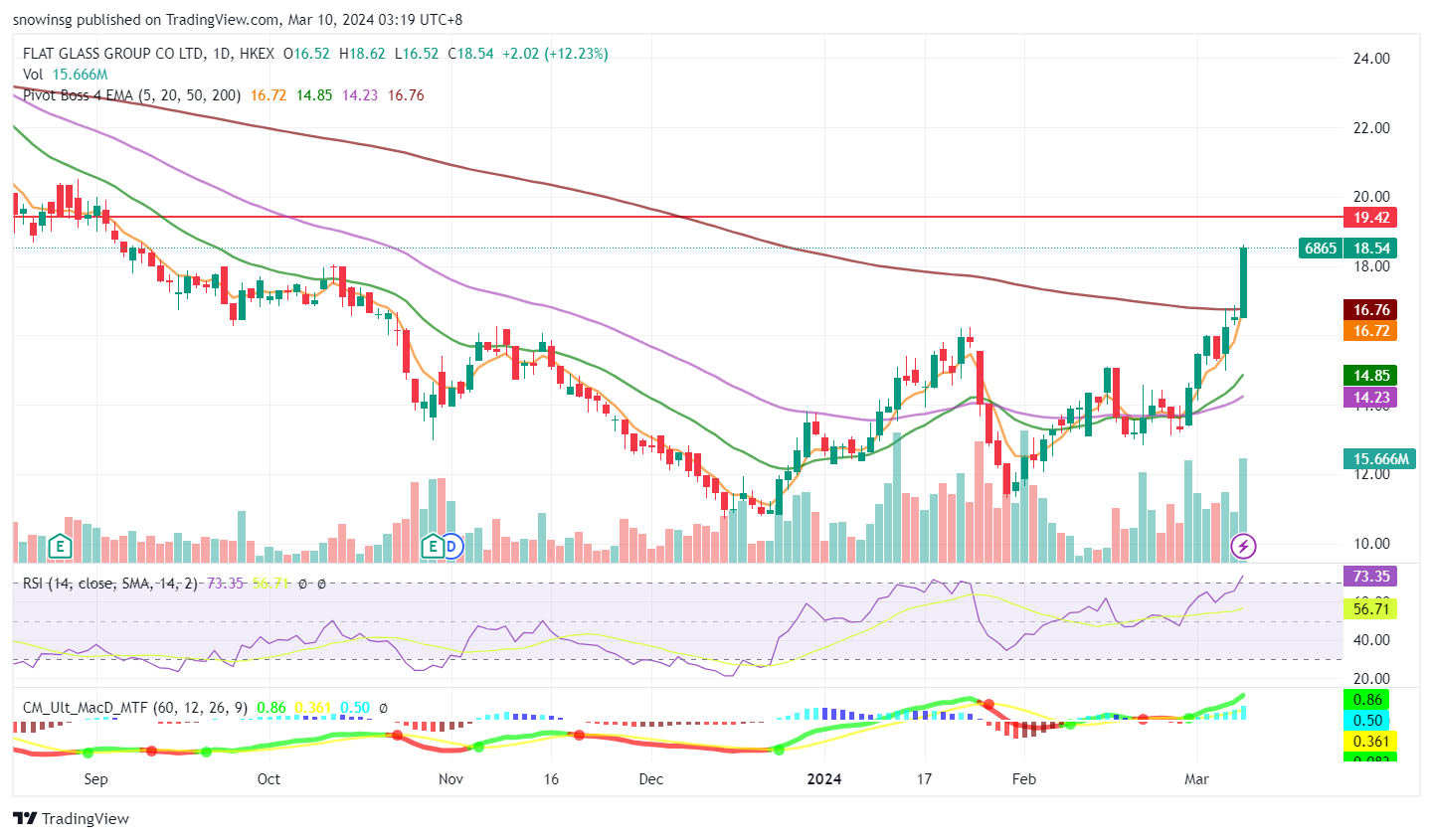Click the green 18.54 last price label
Screen dimensions: 1433x840
click(x=1370, y=249)
